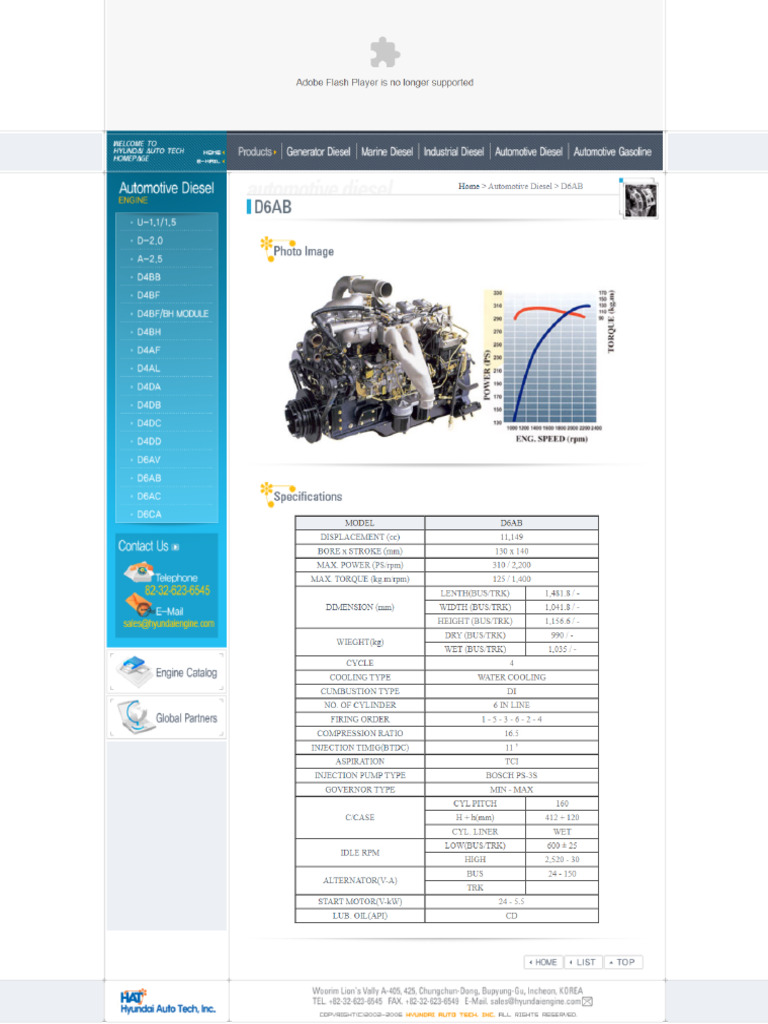Viewport: 768px width, 1024px height.
Task: Click the telephone icon in Contact Us
Action: tap(138, 573)
